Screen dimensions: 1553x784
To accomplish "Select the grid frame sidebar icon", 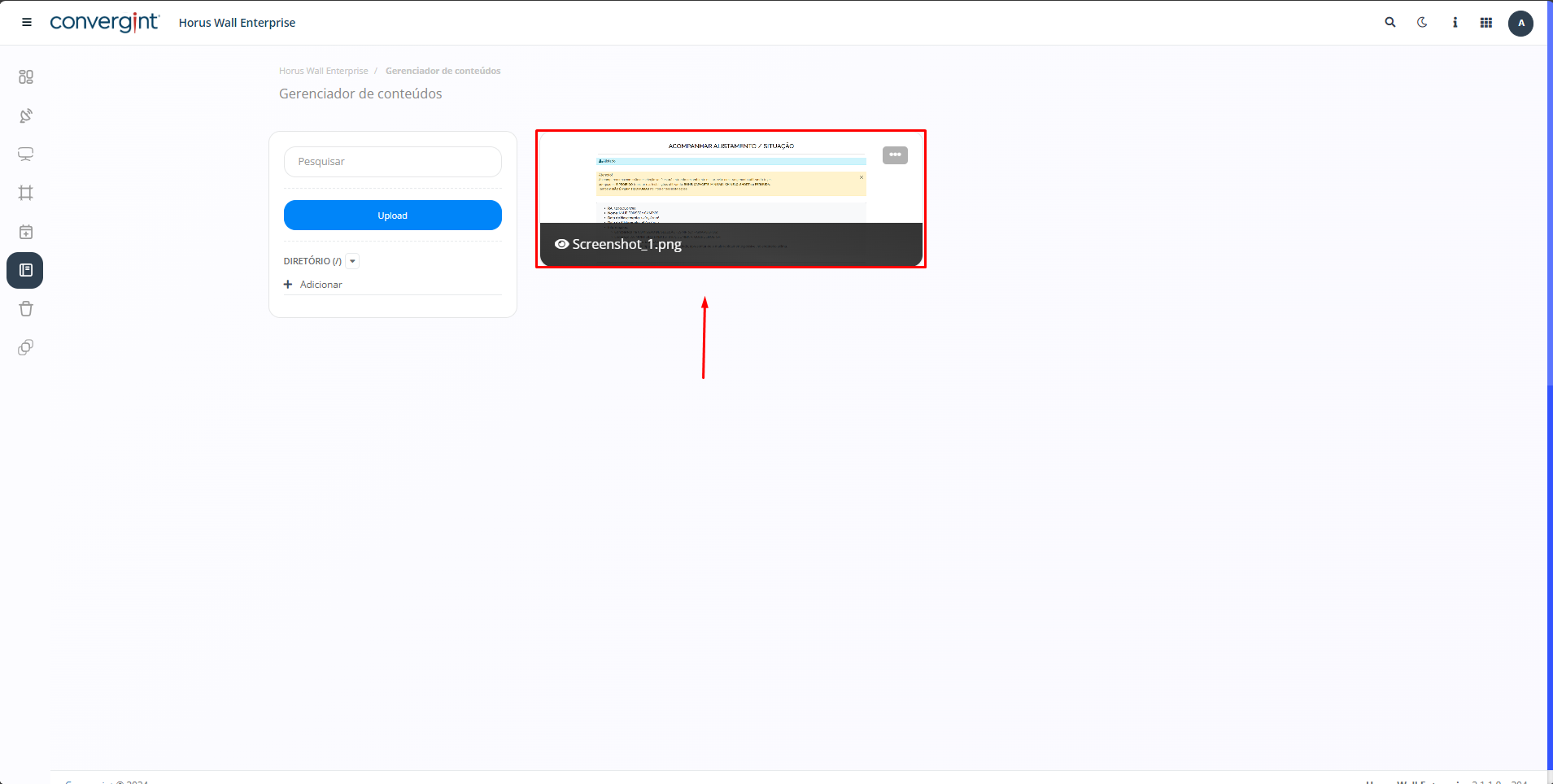I will click(x=26, y=193).
